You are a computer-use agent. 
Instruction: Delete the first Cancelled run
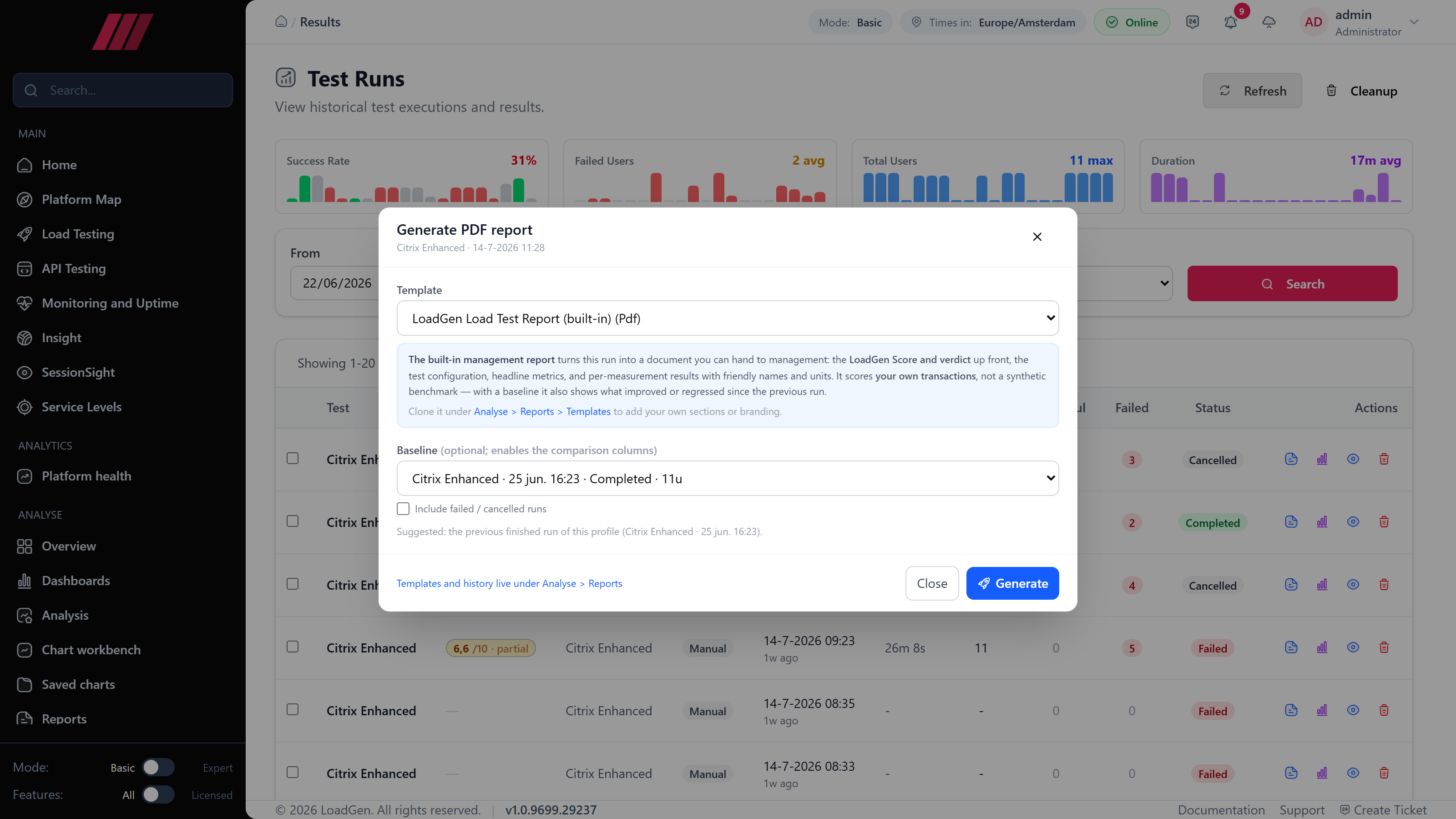1384,459
